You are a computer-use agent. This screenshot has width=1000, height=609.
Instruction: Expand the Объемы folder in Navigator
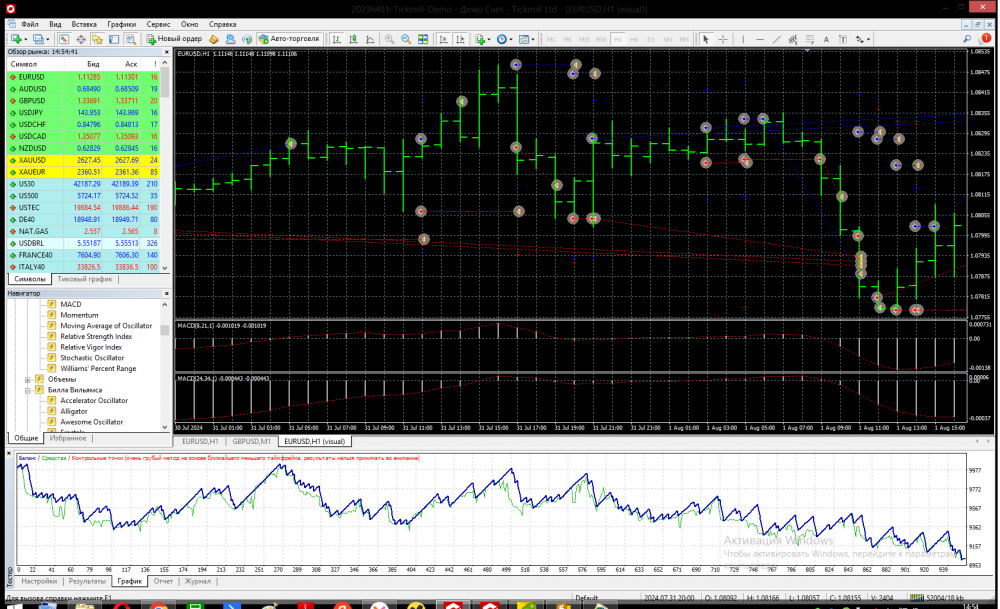tap(28, 379)
